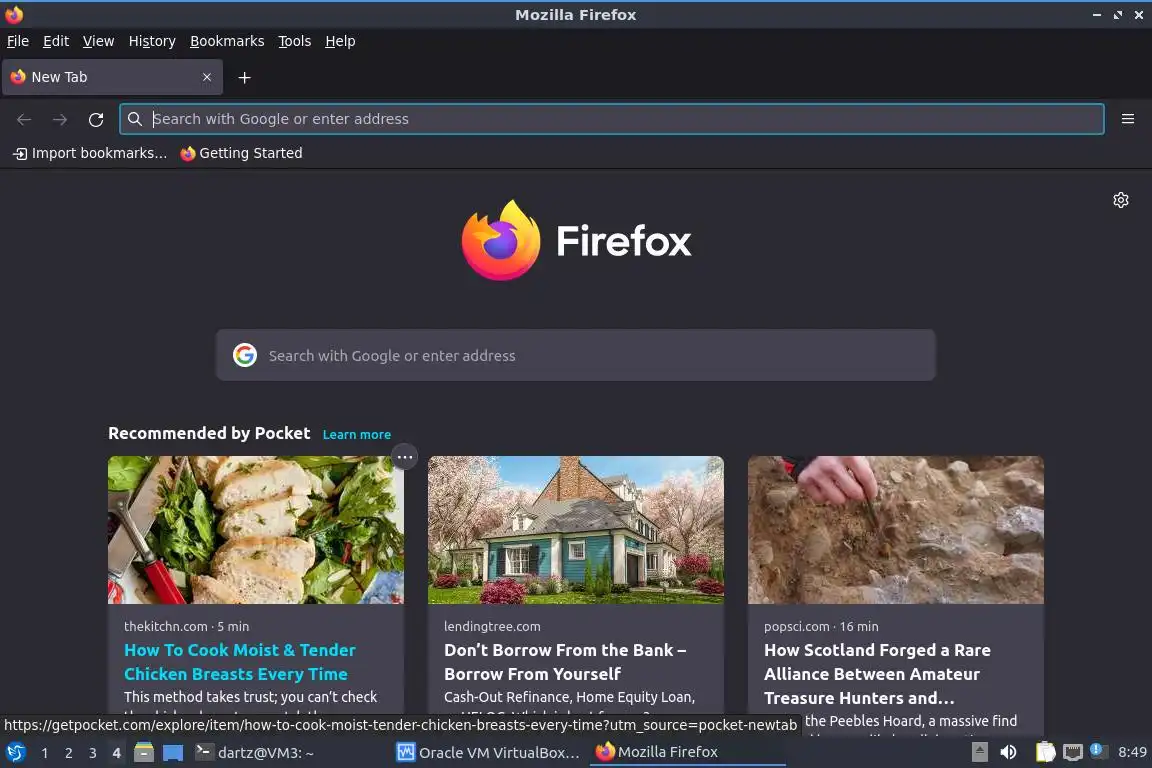The height and width of the screenshot is (768, 1152).
Task: Click popsci.com · 16 min source text
Action: coord(821,626)
